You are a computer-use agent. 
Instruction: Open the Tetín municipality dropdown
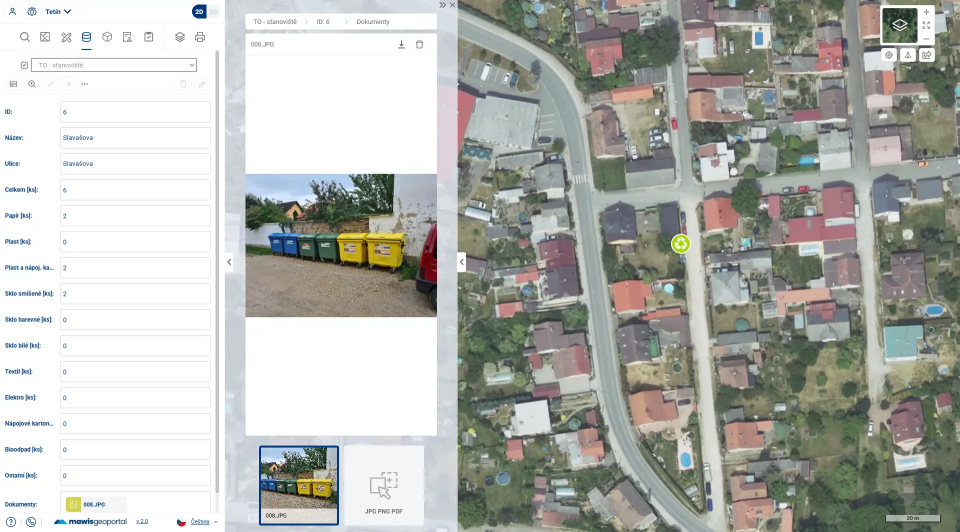coord(59,12)
